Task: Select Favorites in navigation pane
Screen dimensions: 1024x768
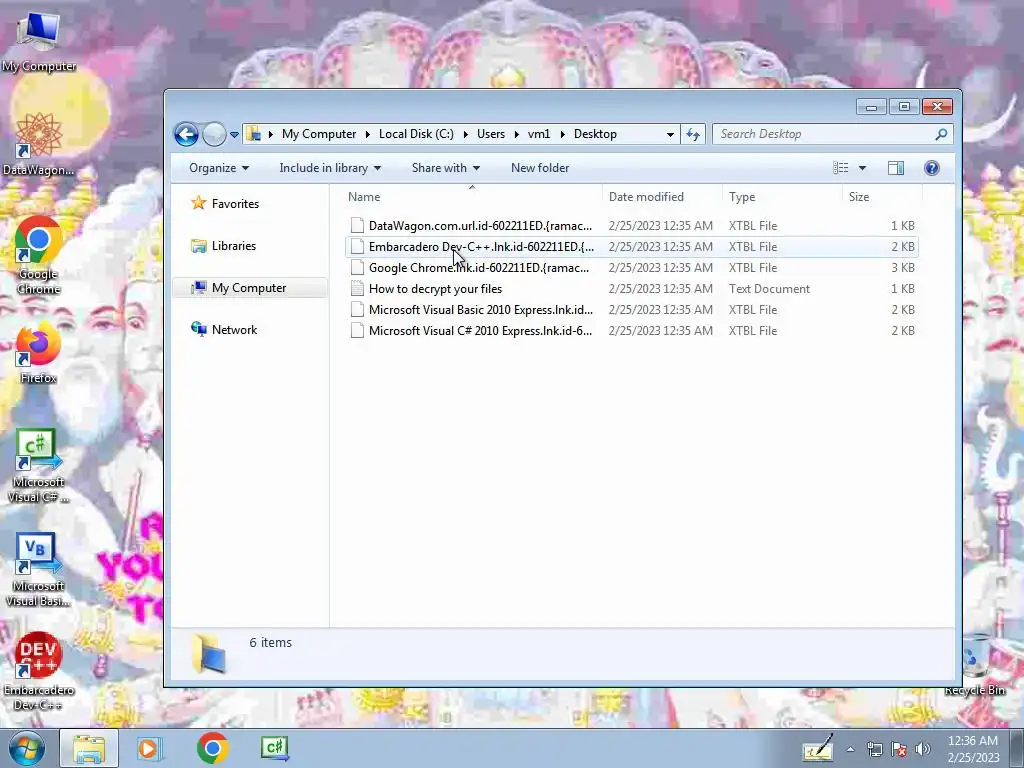Action: pyautogui.click(x=225, y=204)
